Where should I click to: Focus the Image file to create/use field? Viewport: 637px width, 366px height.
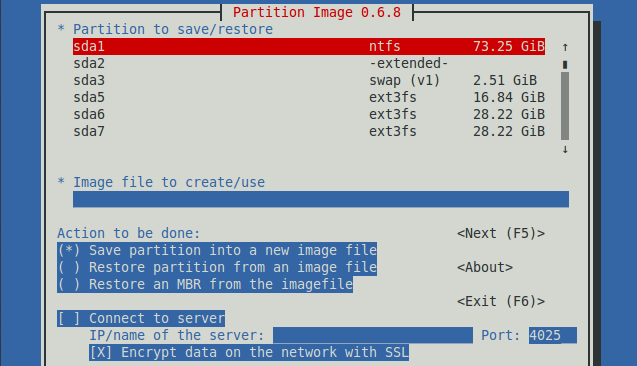point(321,199)
